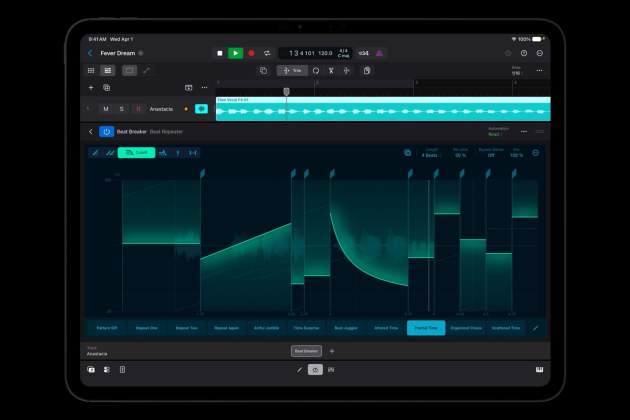The image size is (630, 420).
Task: Tap the last Beat Breaker mode icon with brackets
Action: point(193,153)
